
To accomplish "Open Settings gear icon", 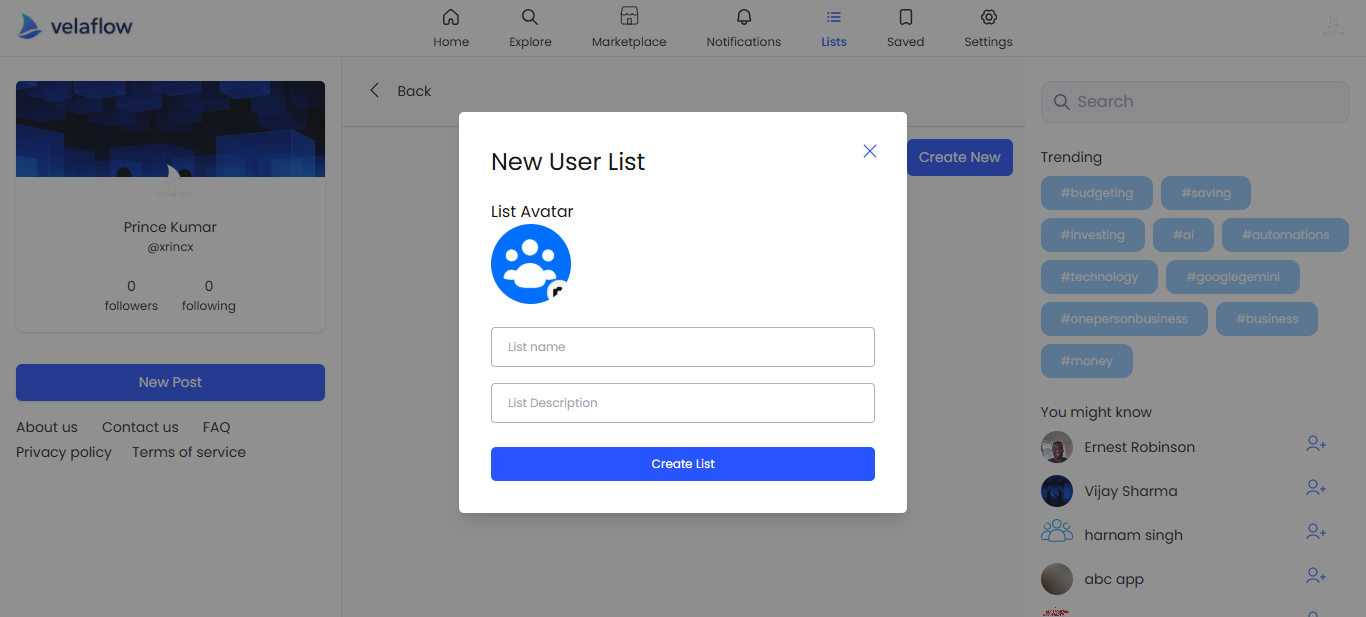I will 988,17.
